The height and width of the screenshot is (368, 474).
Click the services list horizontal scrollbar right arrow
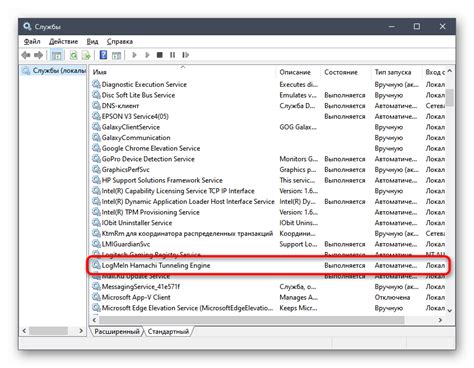(440, 320)
